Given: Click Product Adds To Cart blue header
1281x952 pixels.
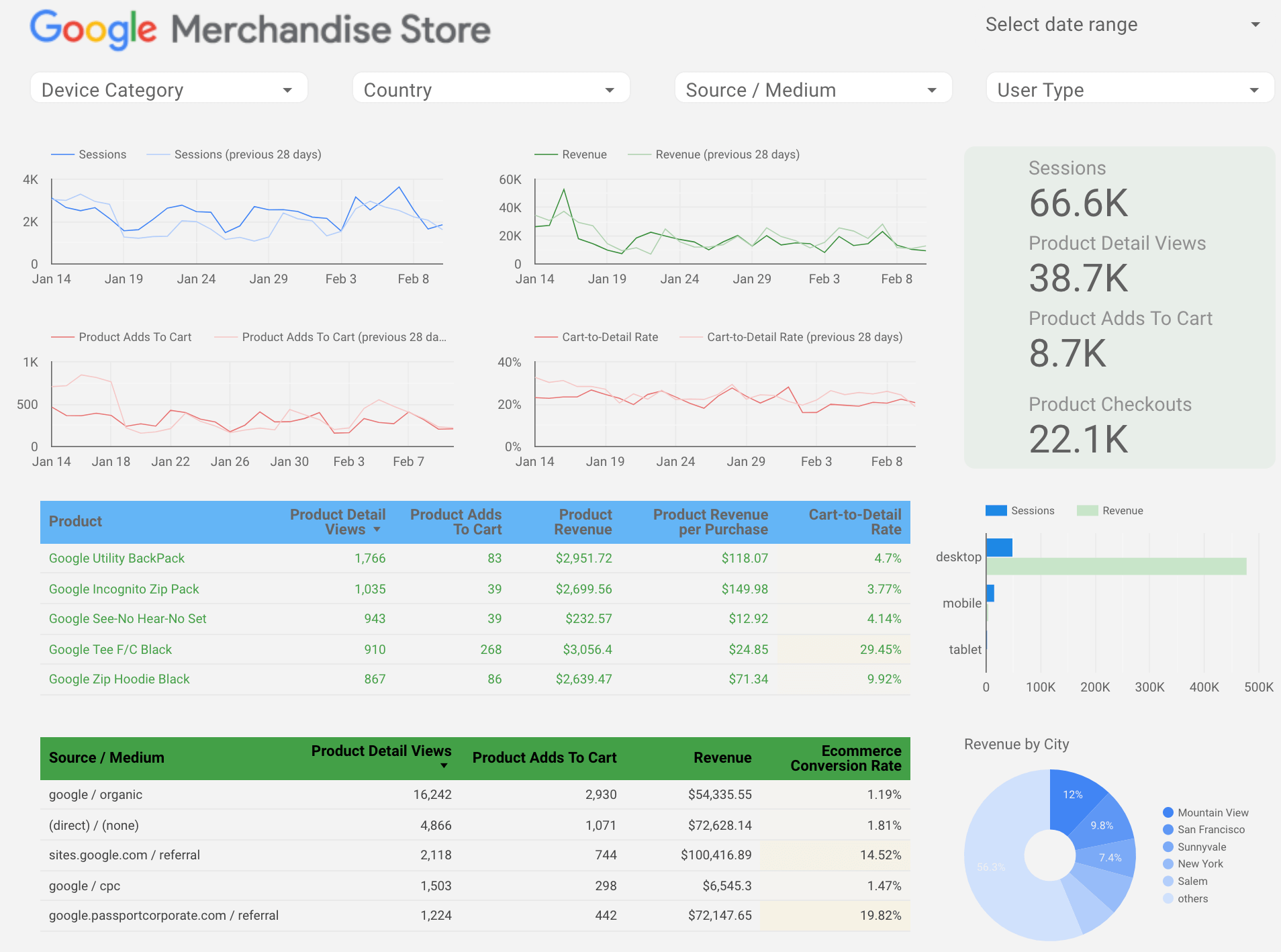Looking at the screenshot, I should click(456, 522).
